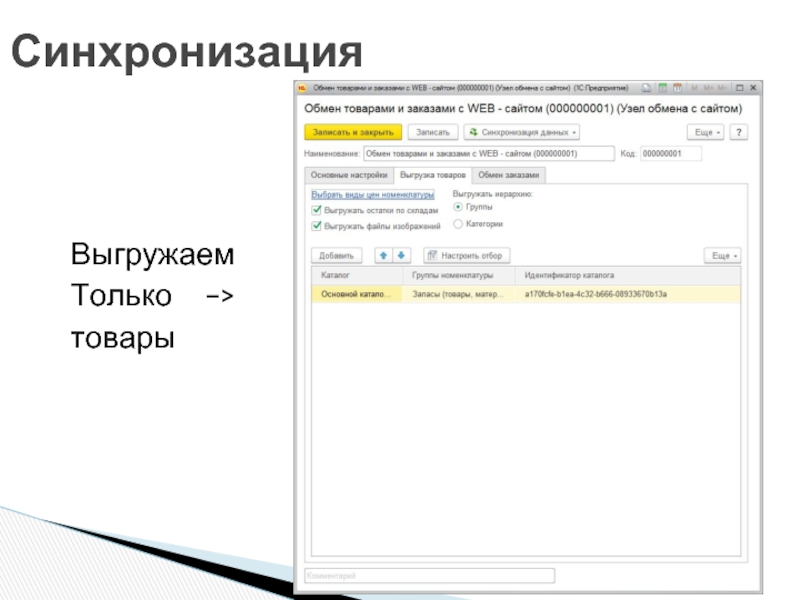Click the yellow 'Записать и закрыть' button
The width and height of the screenshot is (800, 600).
(x=353, y=132)
